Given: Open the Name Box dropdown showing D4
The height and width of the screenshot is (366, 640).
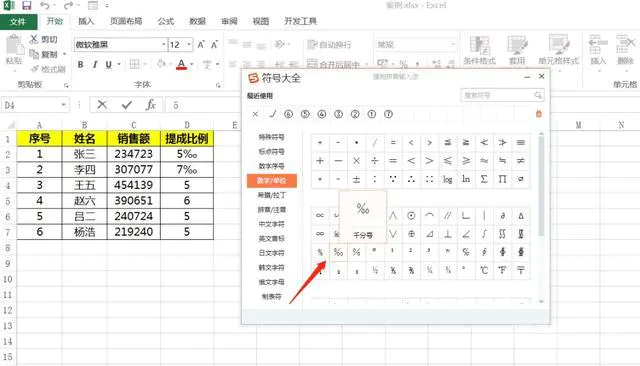Looking at the screenshot, I should [x=64, y=105].
